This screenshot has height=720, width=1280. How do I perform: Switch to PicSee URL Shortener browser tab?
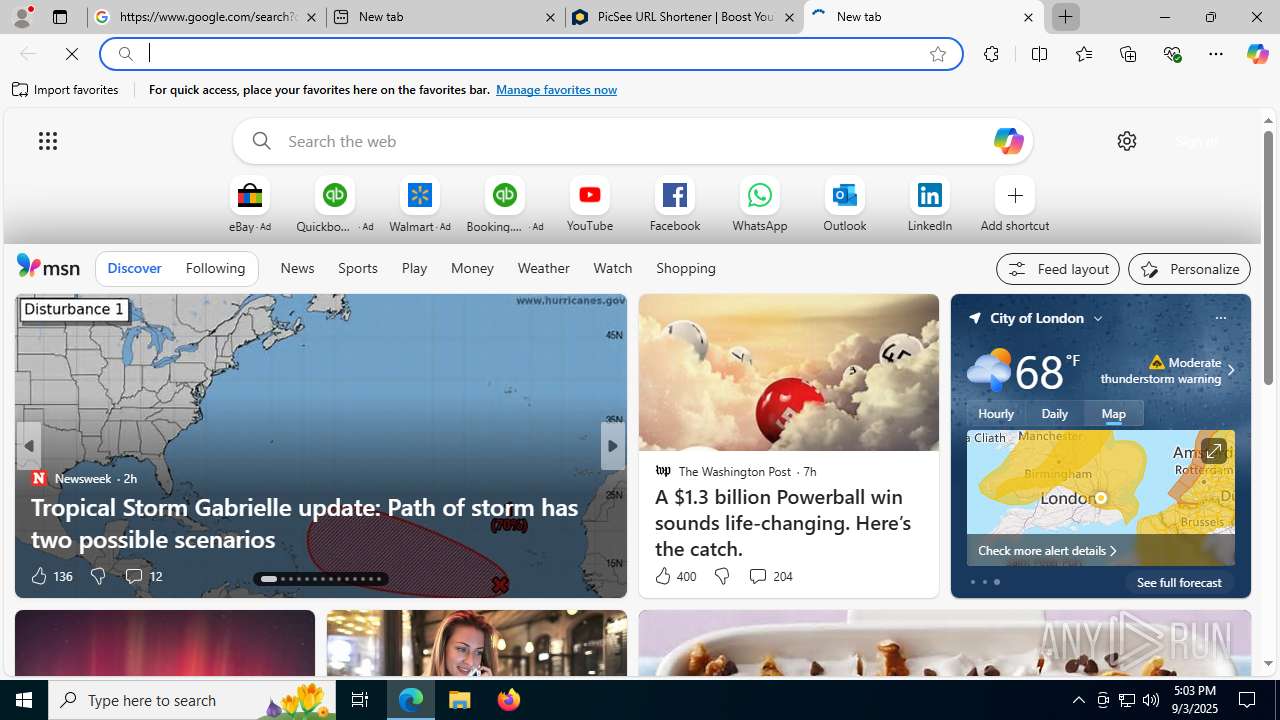684,17
